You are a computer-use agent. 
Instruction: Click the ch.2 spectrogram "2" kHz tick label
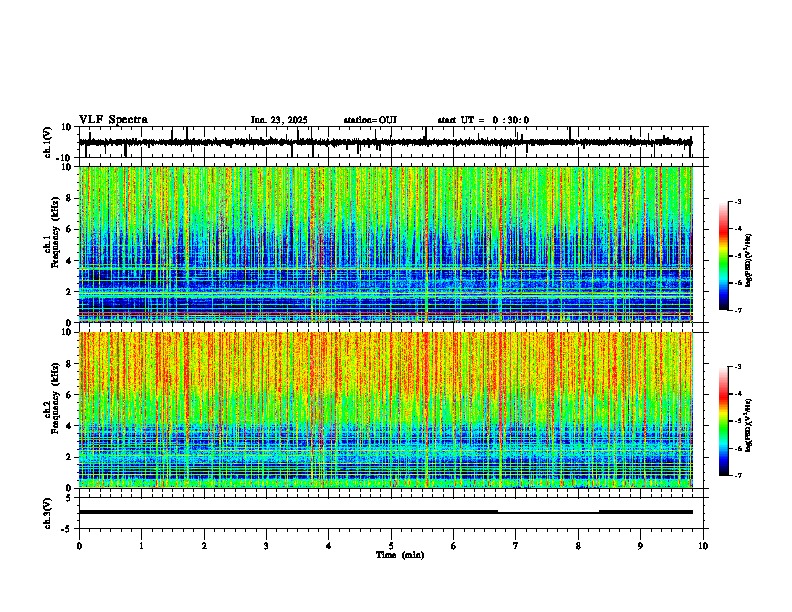point(70,457)
